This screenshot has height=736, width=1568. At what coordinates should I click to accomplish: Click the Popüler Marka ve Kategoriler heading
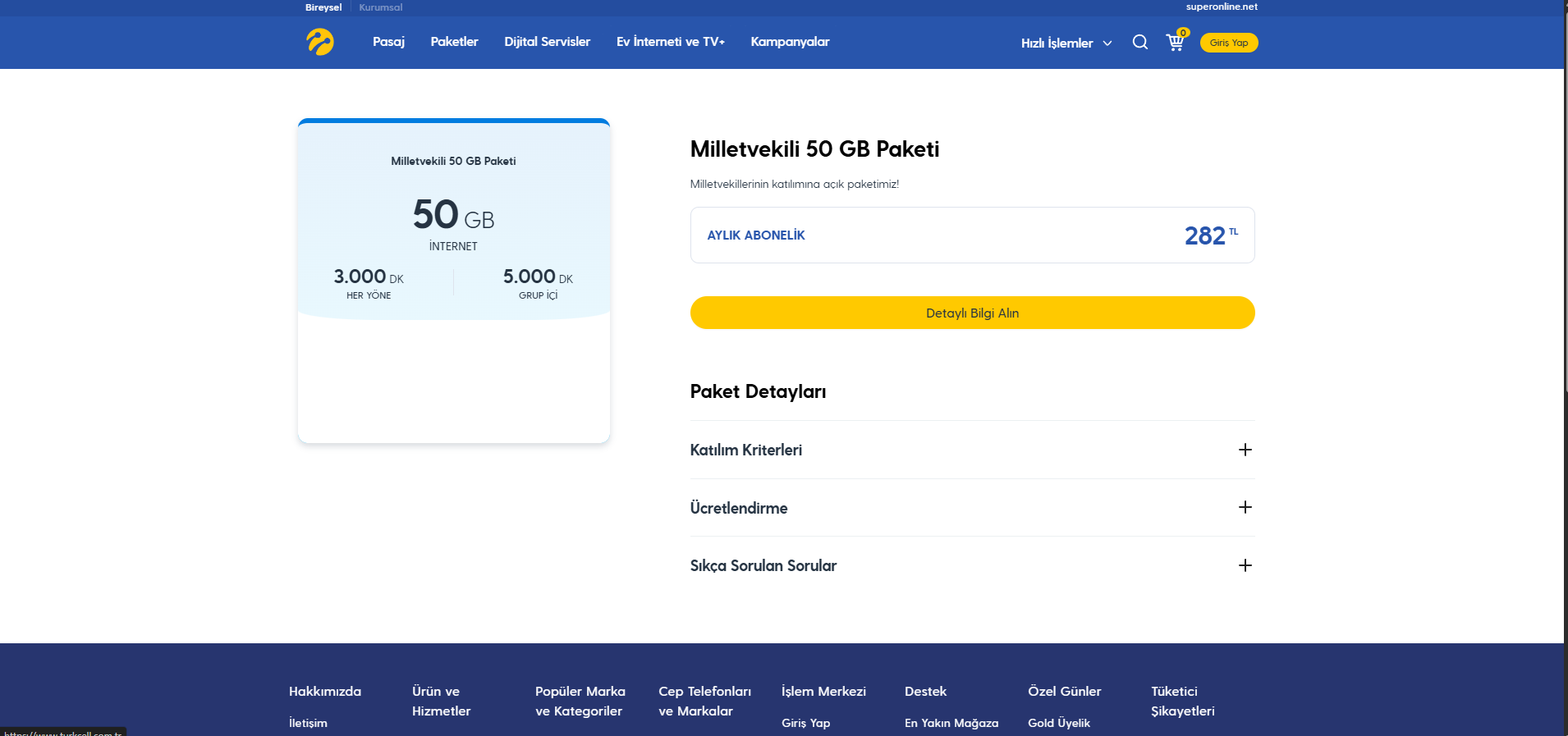pos(580,702)
